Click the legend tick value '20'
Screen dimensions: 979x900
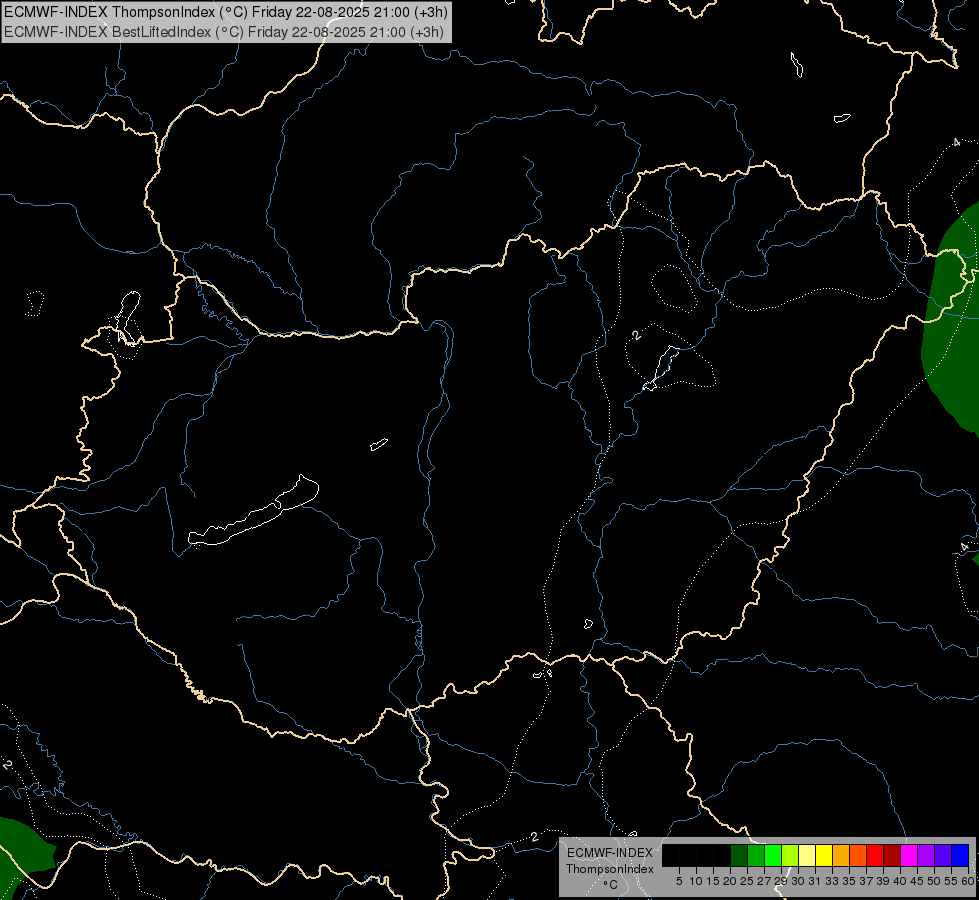point(730,881)
